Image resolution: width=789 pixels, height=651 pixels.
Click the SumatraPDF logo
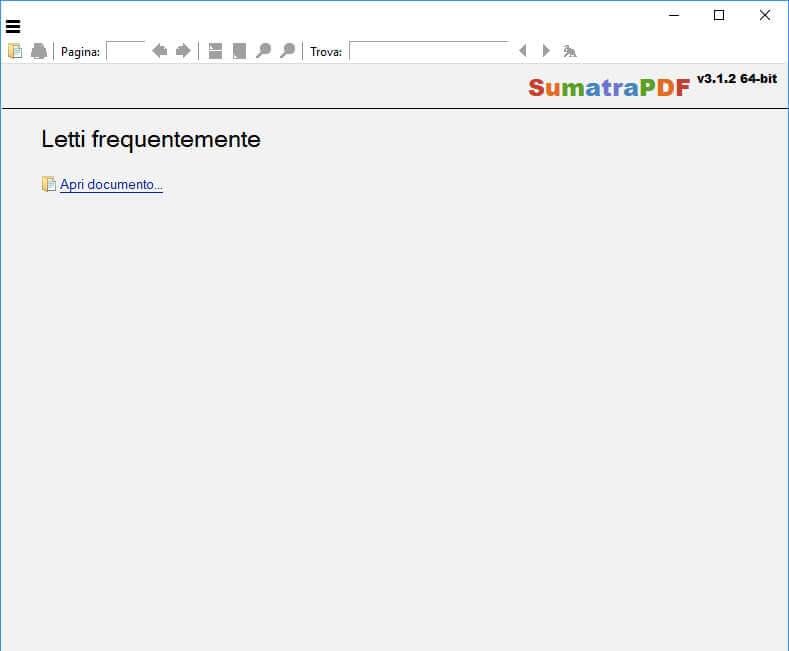point(609,88)
